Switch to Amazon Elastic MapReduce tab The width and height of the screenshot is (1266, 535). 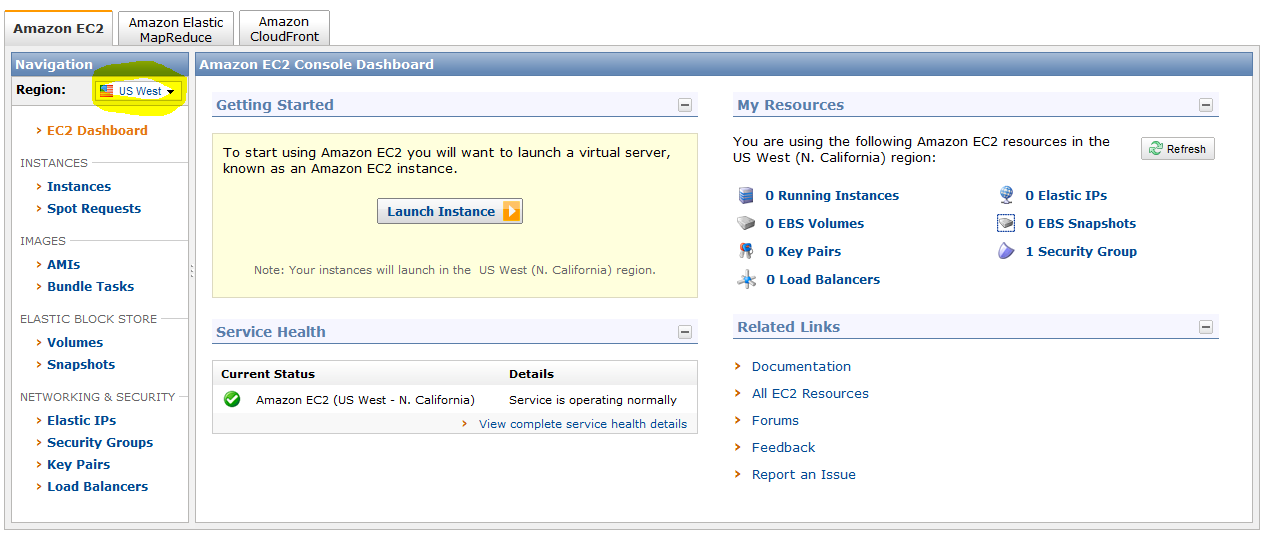[x=176, y=29]
